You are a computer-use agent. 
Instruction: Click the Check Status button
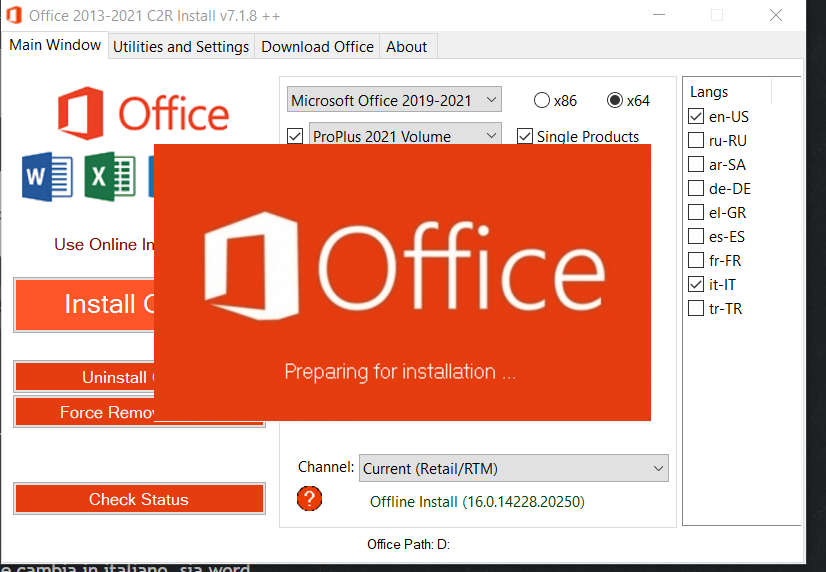[139, 499]
